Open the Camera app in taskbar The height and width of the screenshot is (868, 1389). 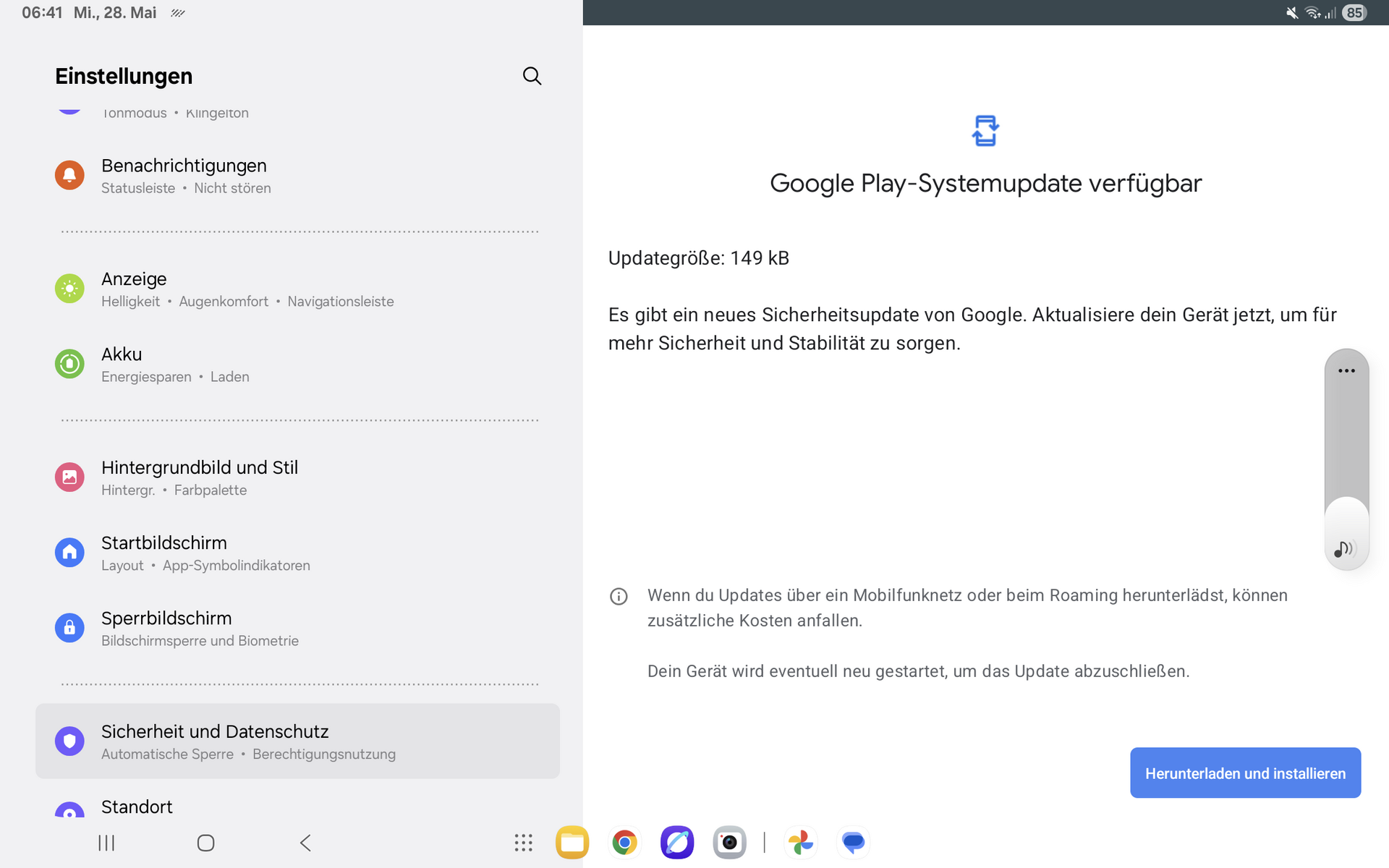coord(729,843)
